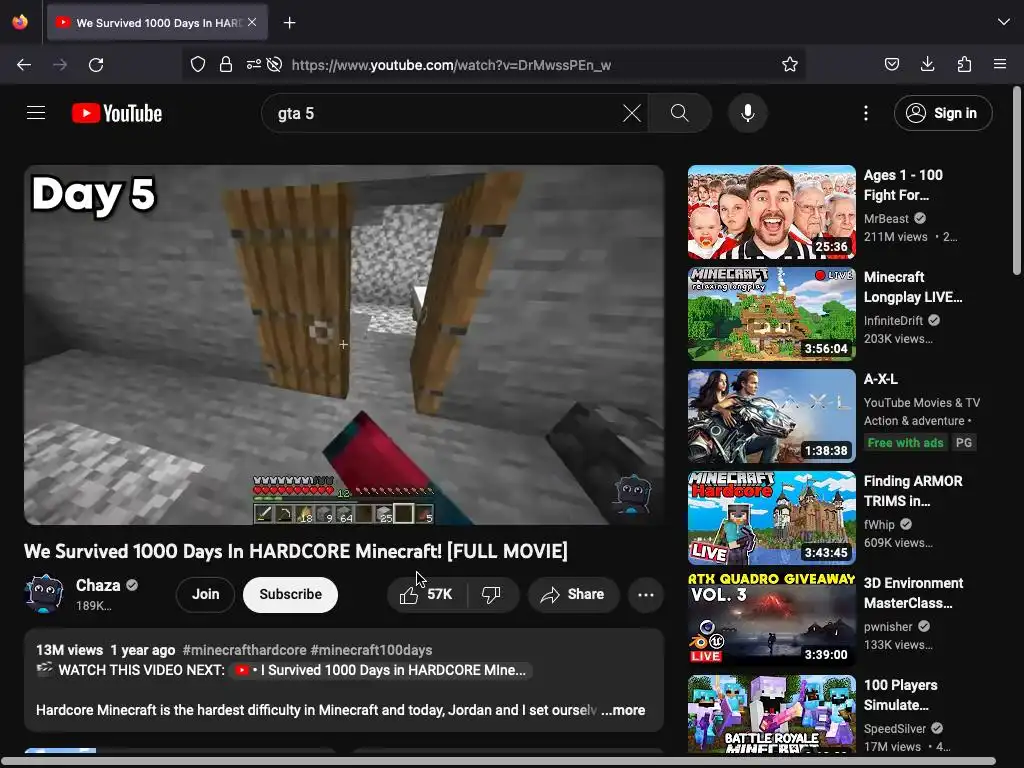Click Free with ads badge
1024x768 pixels.
[905, 443]
